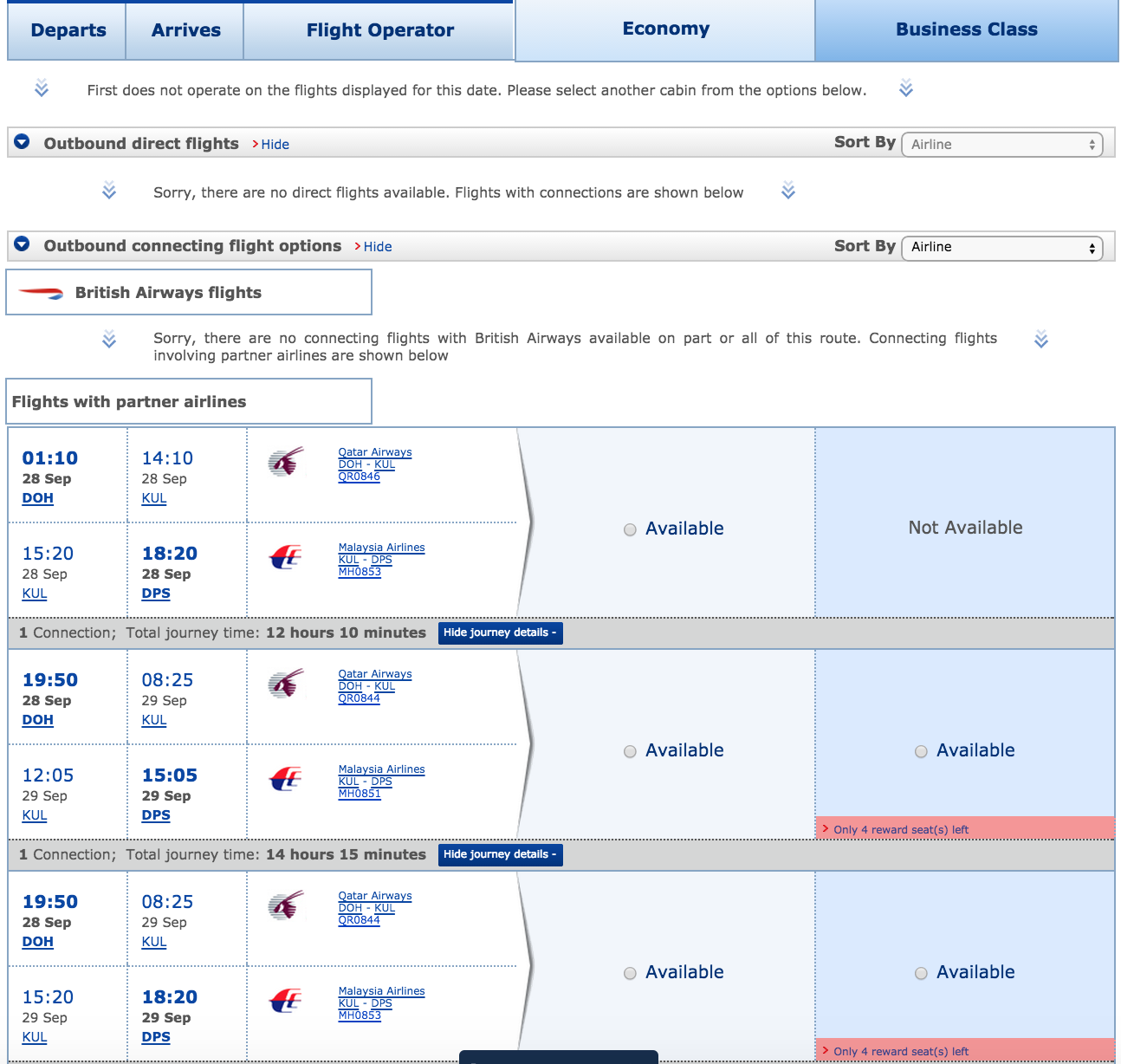Select Economy Available for the 14h15m journey
The width and height of the screenshot is (1121, 1064).
[x=630, y=751]
